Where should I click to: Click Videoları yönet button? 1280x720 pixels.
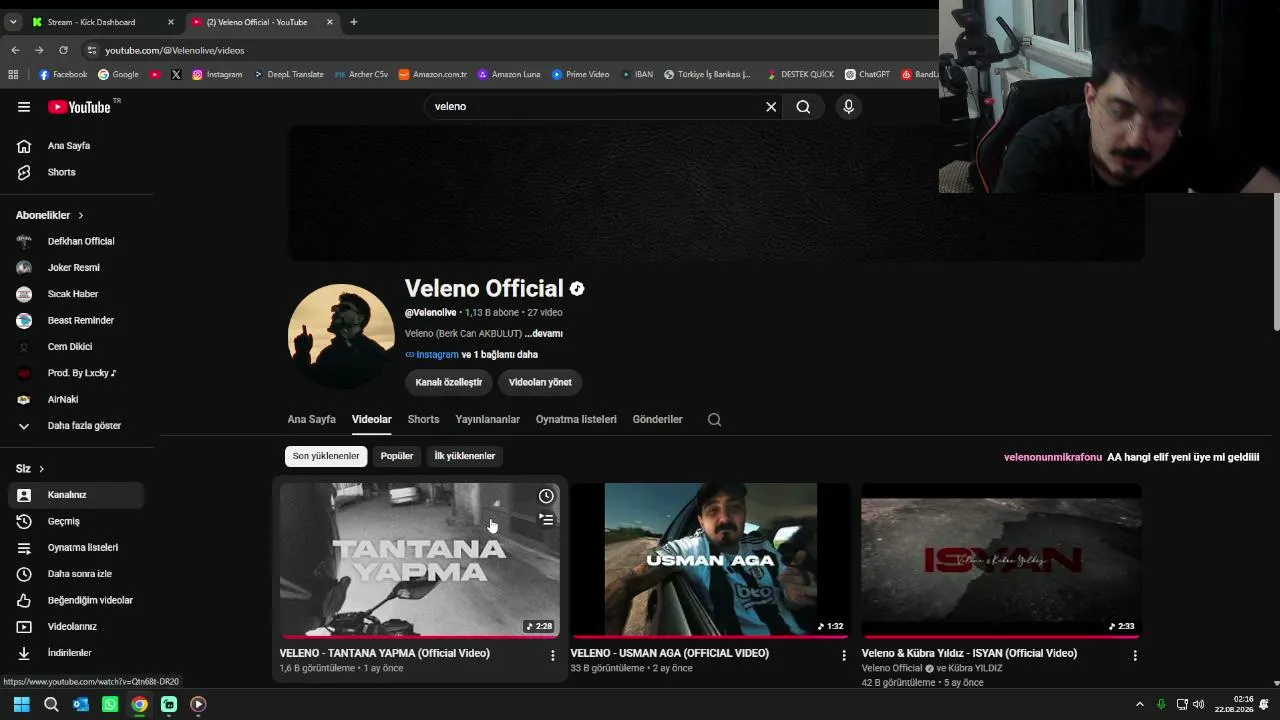point(540,382)
